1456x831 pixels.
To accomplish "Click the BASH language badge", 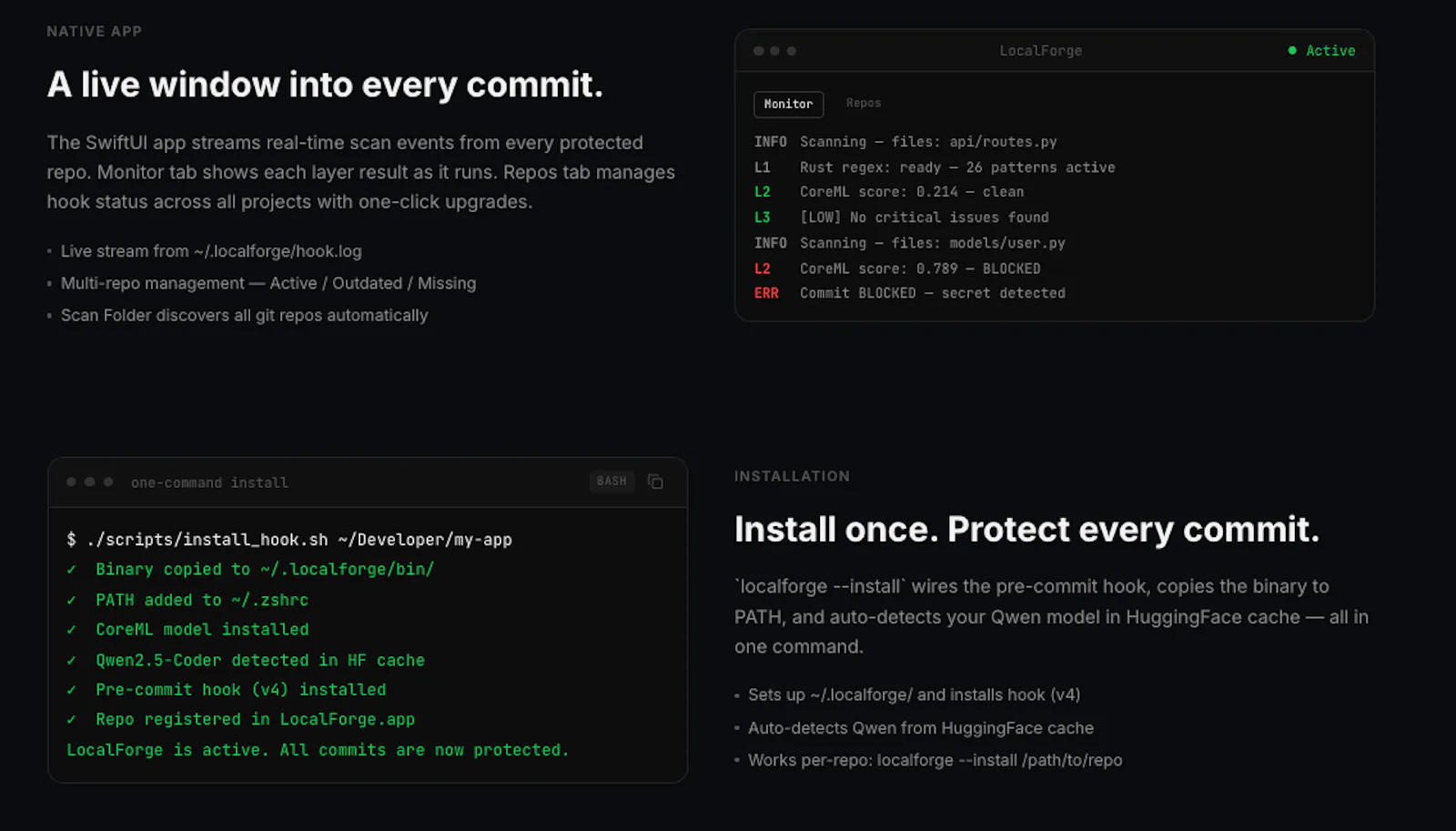I will 612,481.
